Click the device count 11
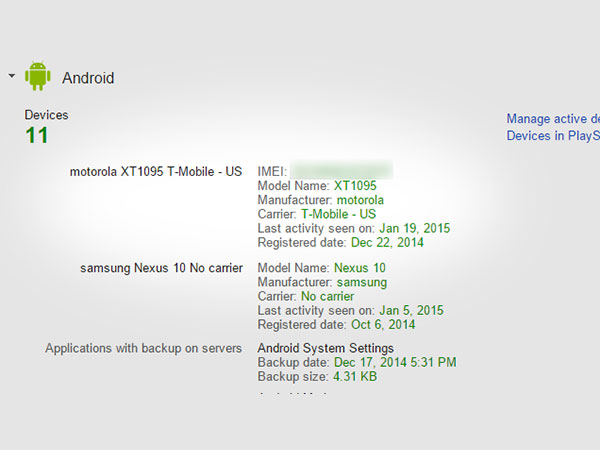The width and height of the screenshot is (600, 450). (x=37, y=135)
